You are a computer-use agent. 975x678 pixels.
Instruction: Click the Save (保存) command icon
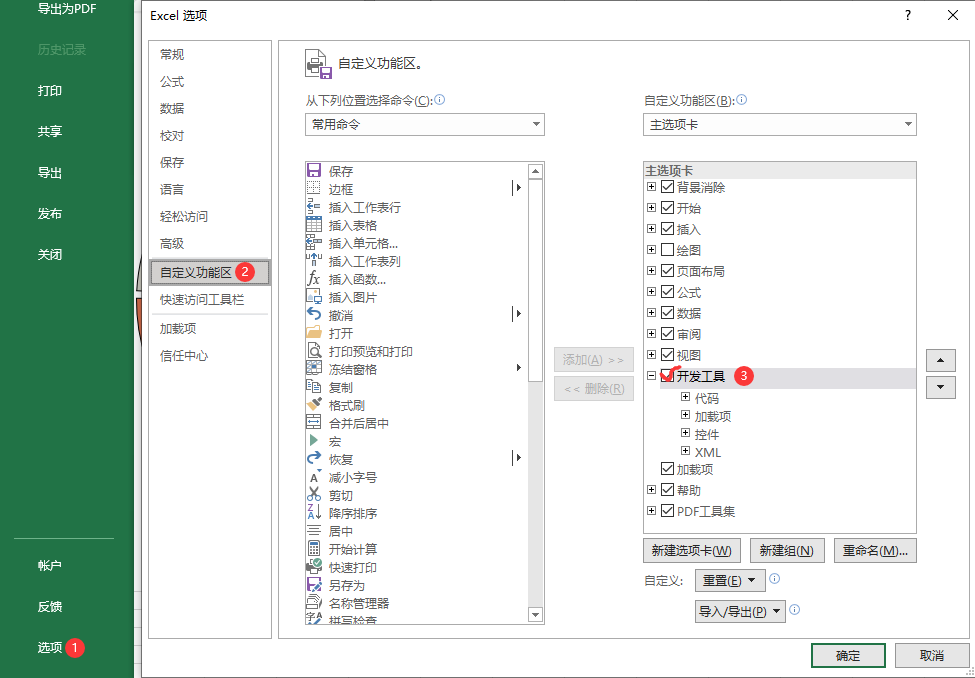click(x=314, y=170)
